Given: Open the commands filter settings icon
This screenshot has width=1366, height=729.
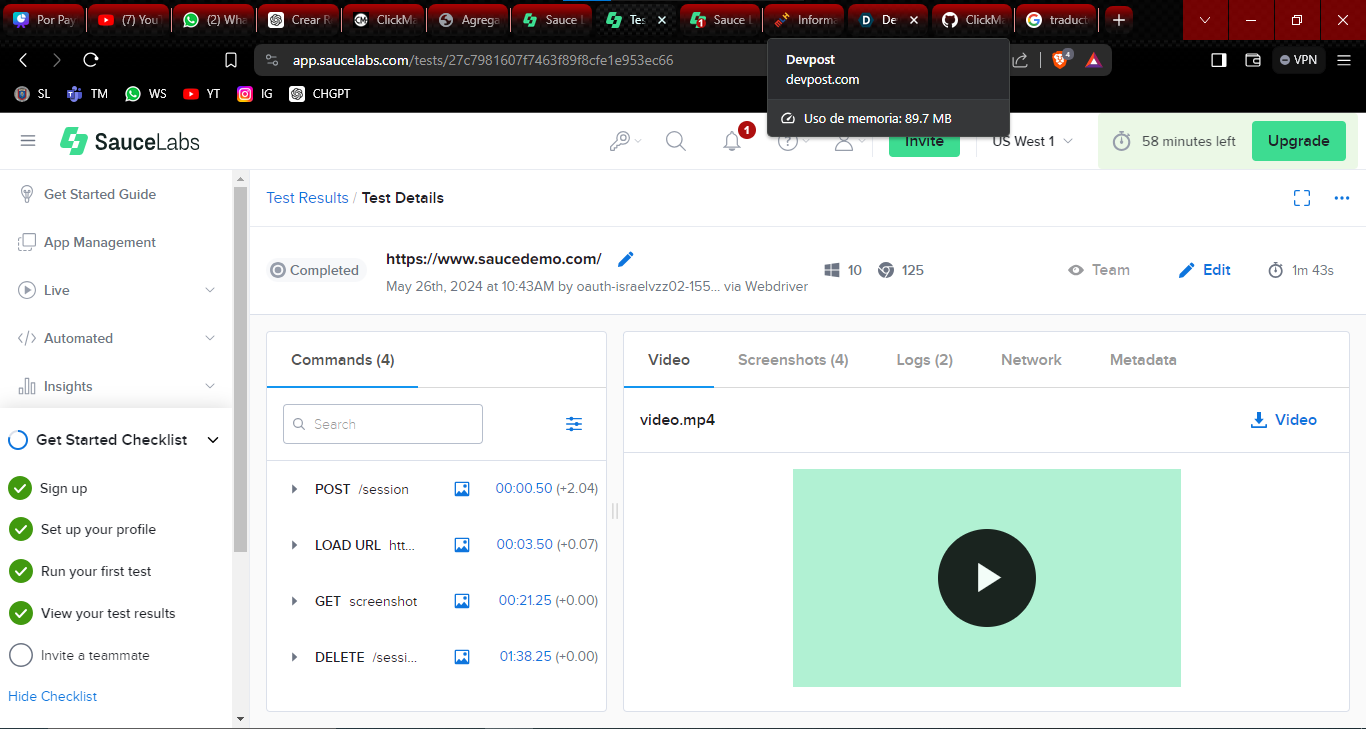Looking at the screenshot, I should coord(574,424).
